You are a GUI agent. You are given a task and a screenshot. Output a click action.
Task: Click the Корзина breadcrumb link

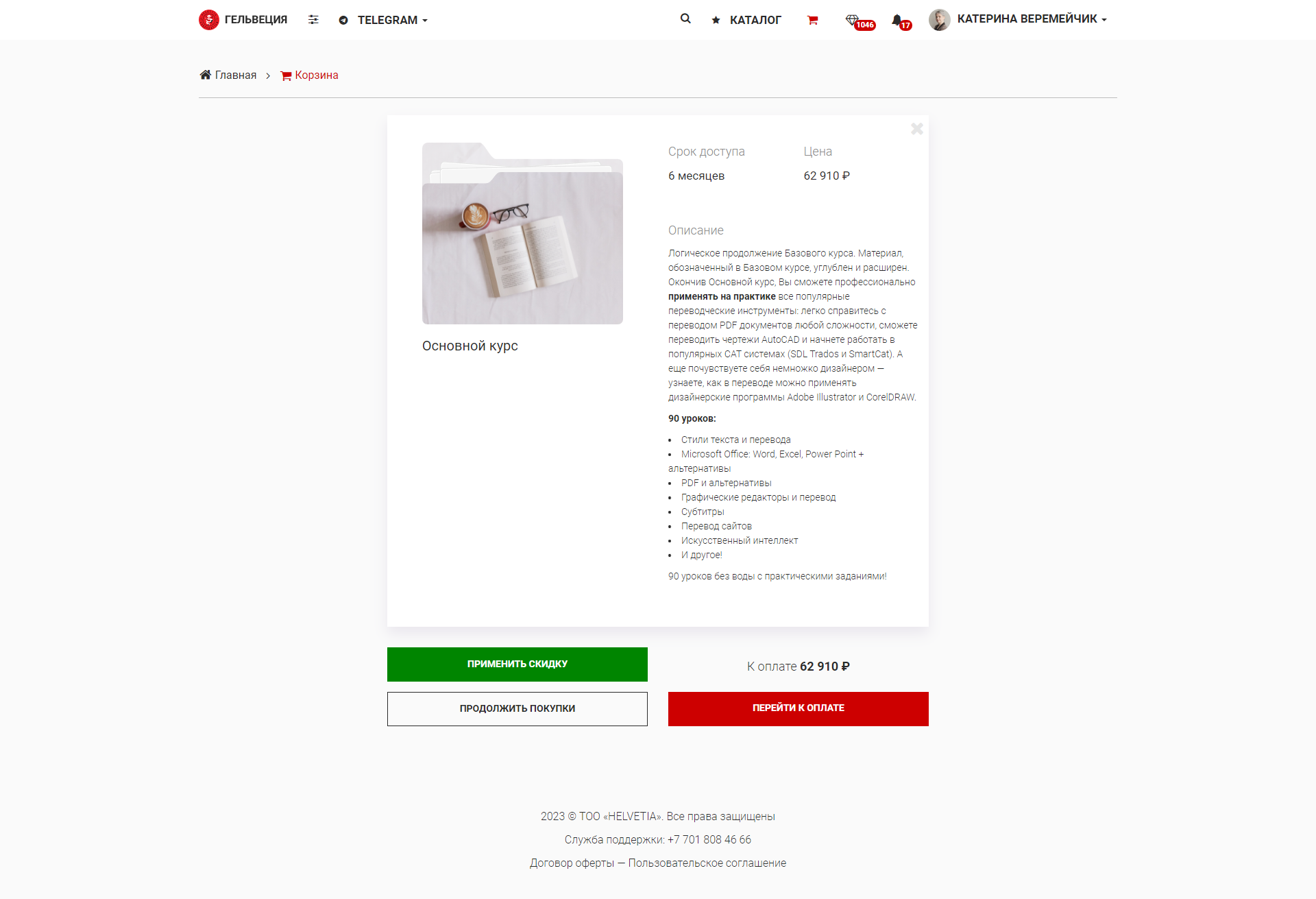tap(317, 75)
